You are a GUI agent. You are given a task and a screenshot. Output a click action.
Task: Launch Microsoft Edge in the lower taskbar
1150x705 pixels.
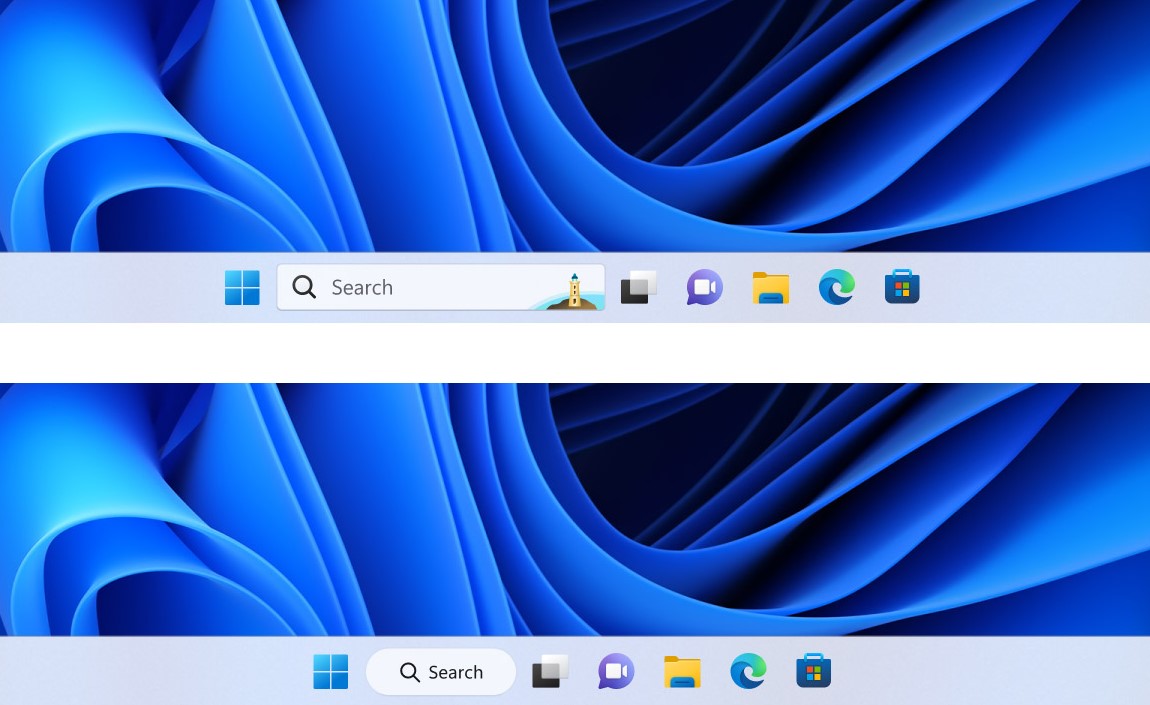748,671
